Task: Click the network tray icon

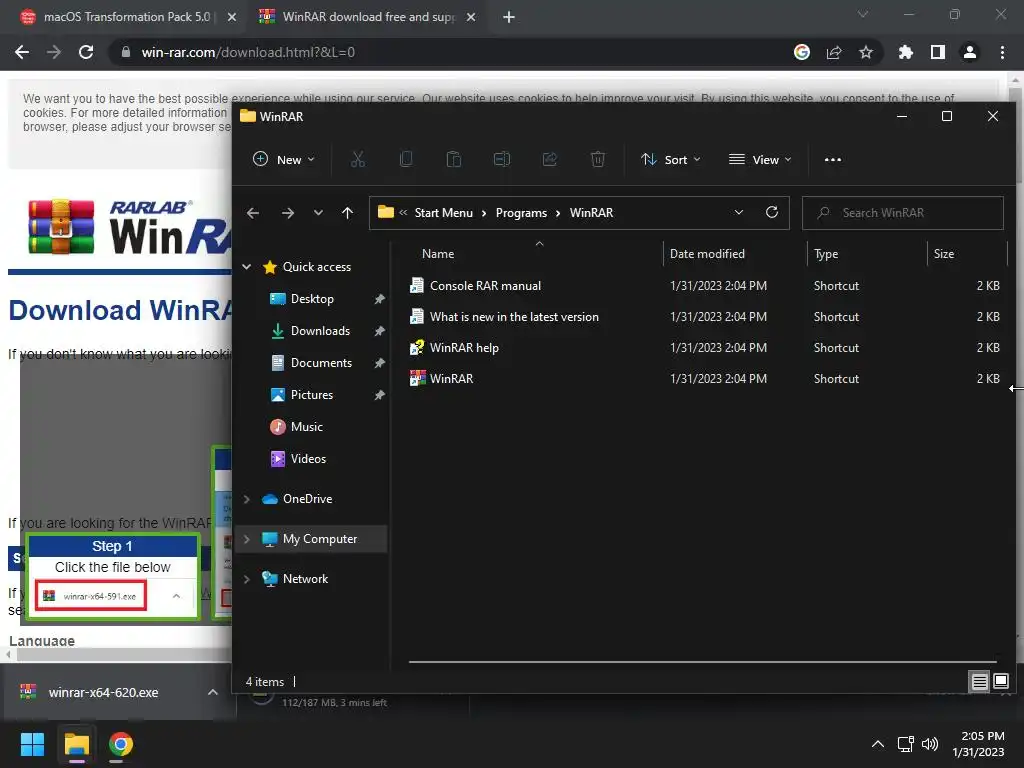Action: [905, 744]
